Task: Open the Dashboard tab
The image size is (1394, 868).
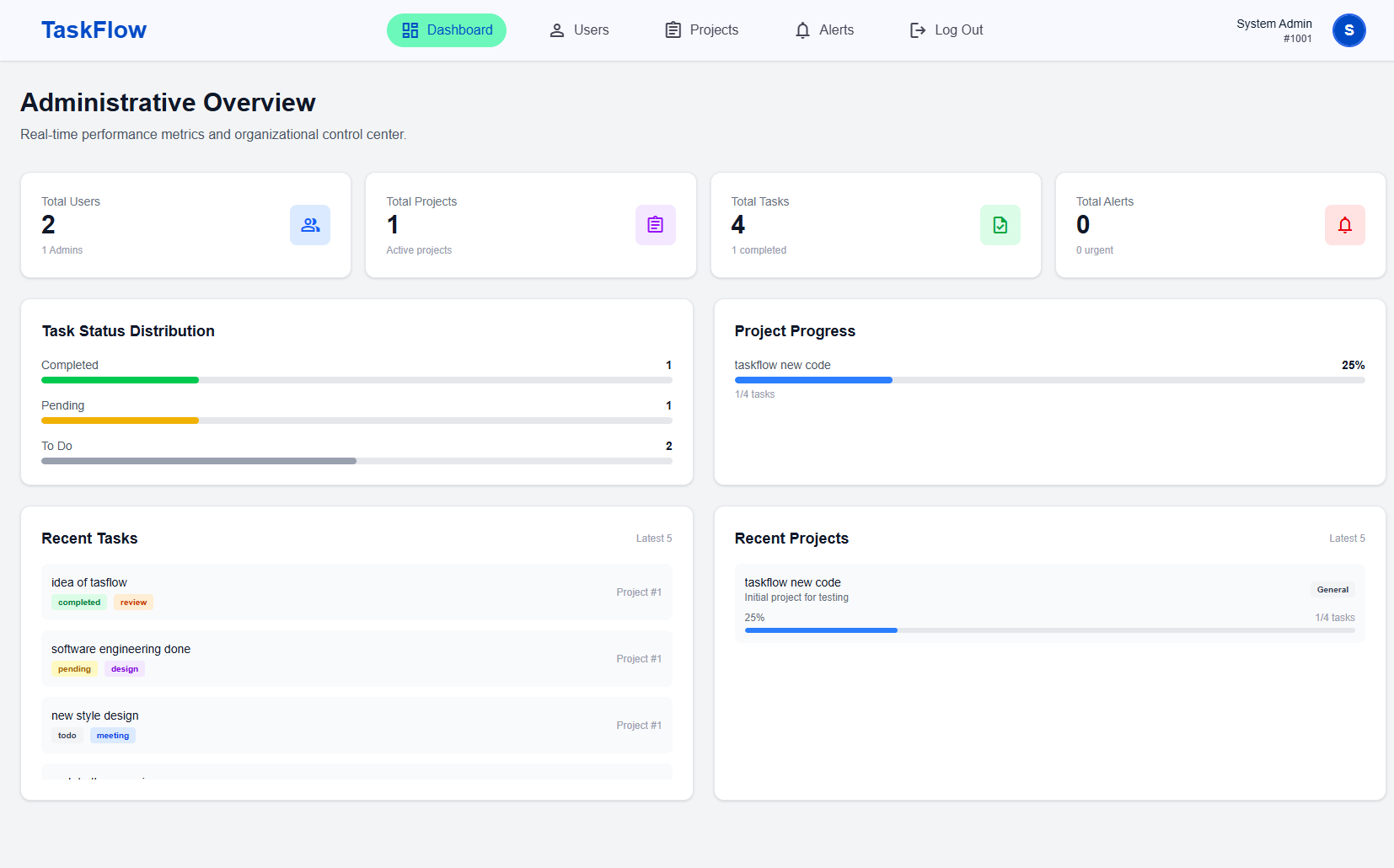Action: tap(447, 30)
